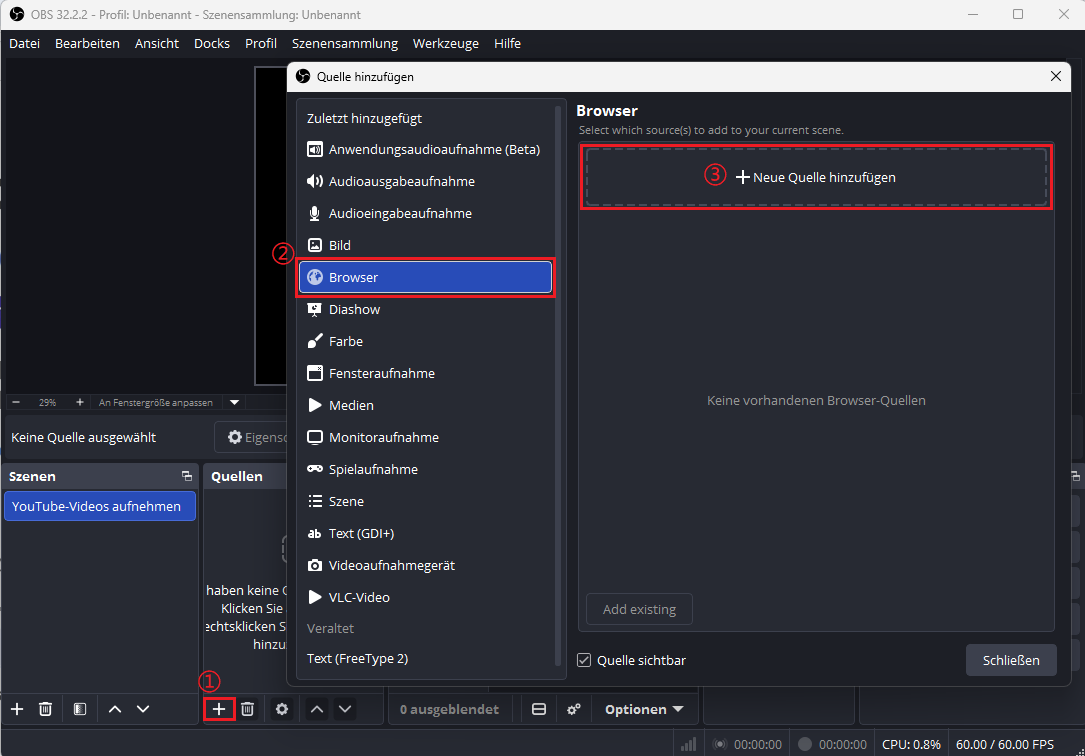Toggle the audio mixer layout icon
Screen dimensions: 1085x756
[x=539, y=709]
